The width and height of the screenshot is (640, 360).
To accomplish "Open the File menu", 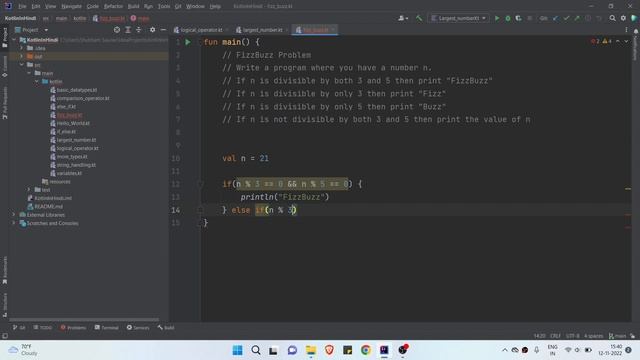I will (22, 7).
